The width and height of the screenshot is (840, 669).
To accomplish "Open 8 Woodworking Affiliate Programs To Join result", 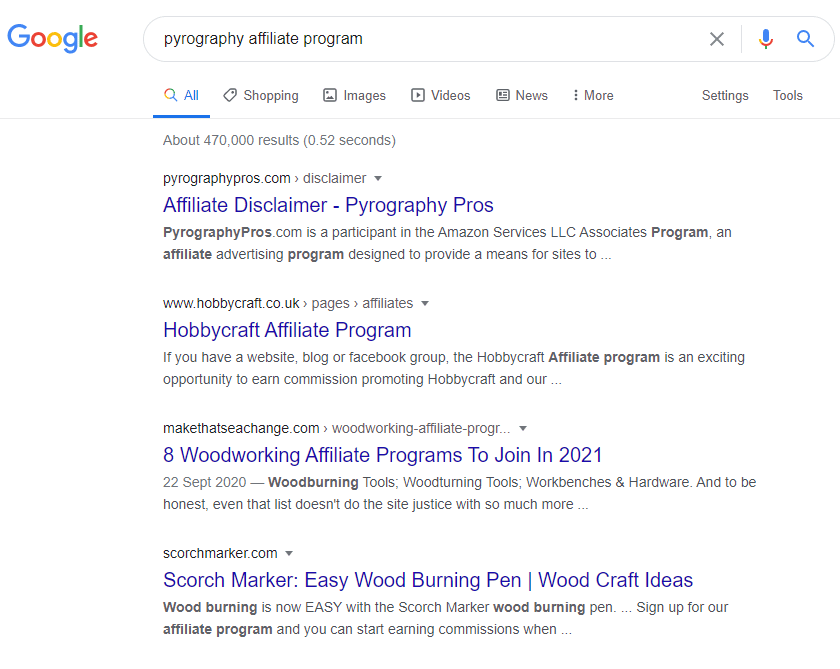I will [382, 455].
